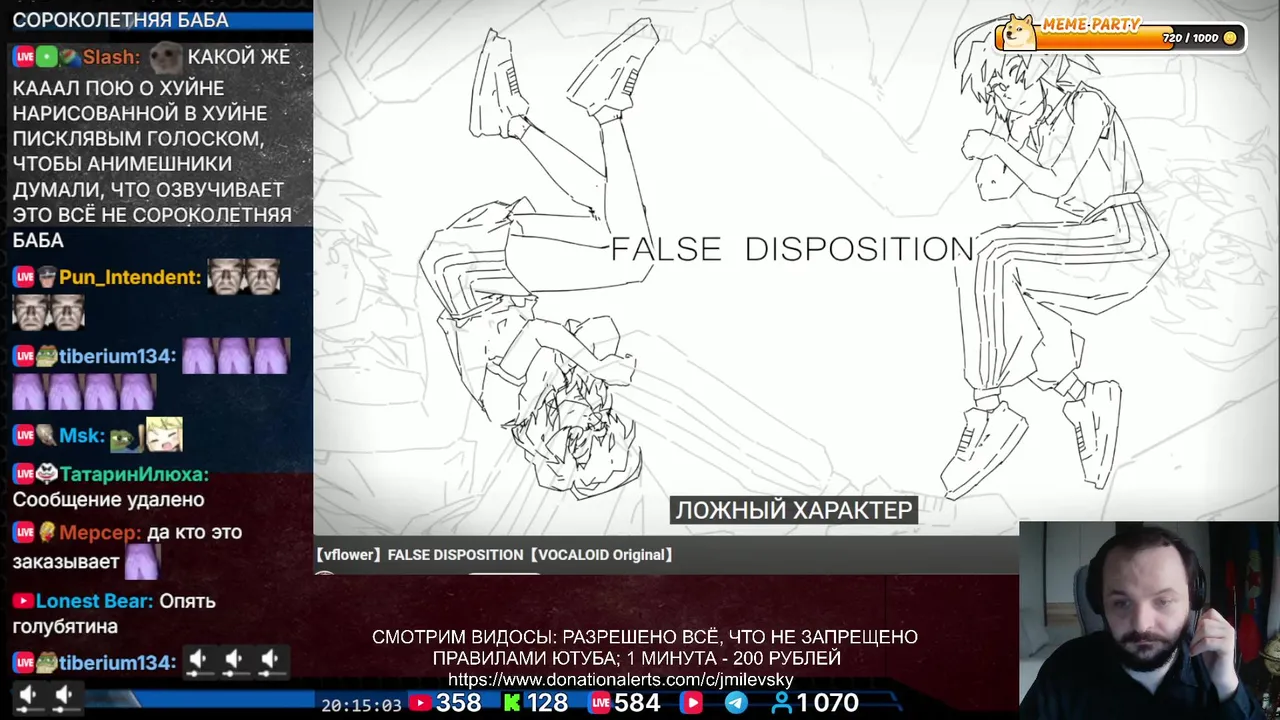
Task: Click the 'СОРОКОЛЕТНЯЯ БАБА' header text
Action: (120, 20)
